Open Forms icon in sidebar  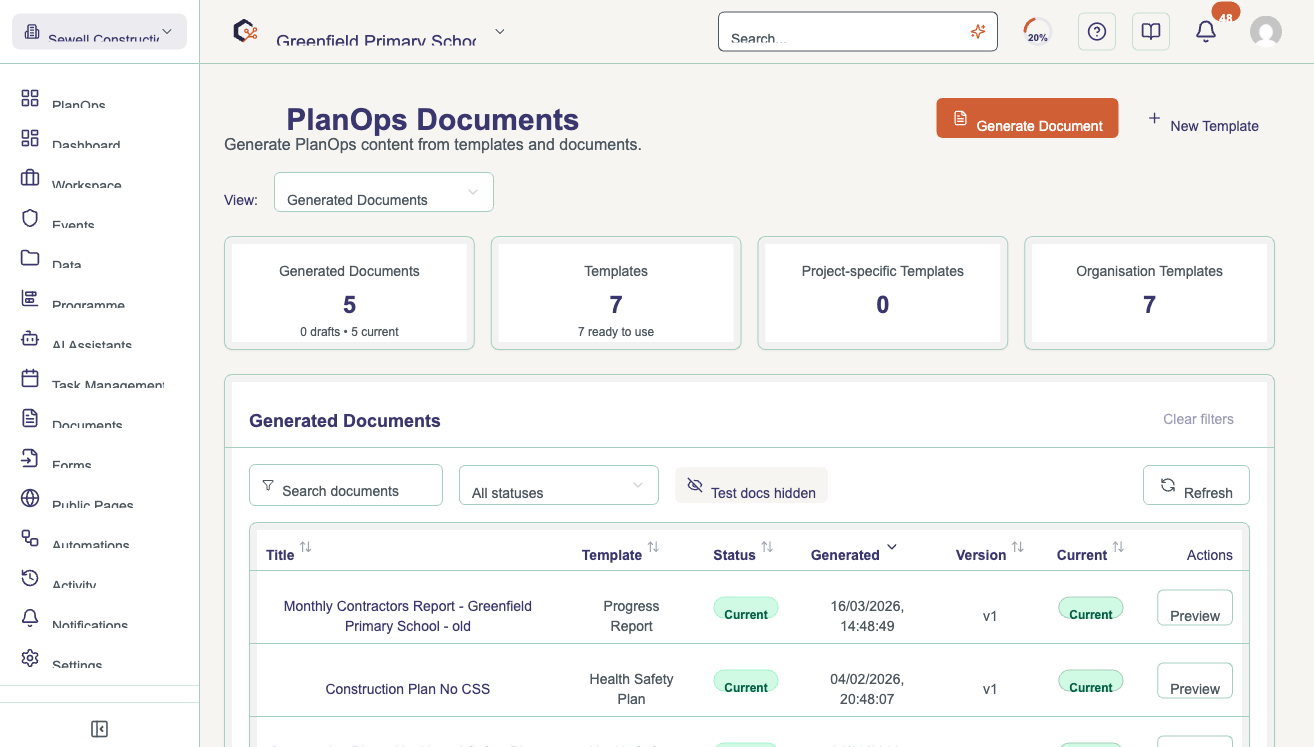(30, 458)
